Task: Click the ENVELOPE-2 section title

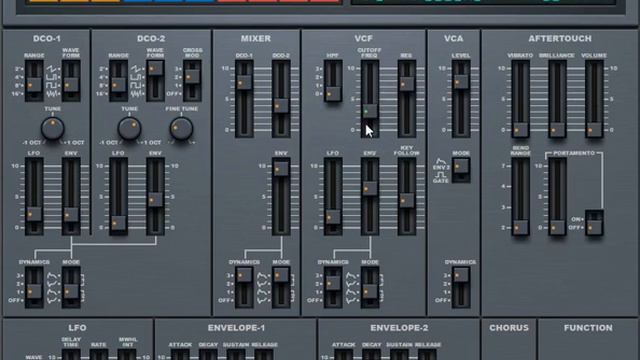Action: point(399,328)
